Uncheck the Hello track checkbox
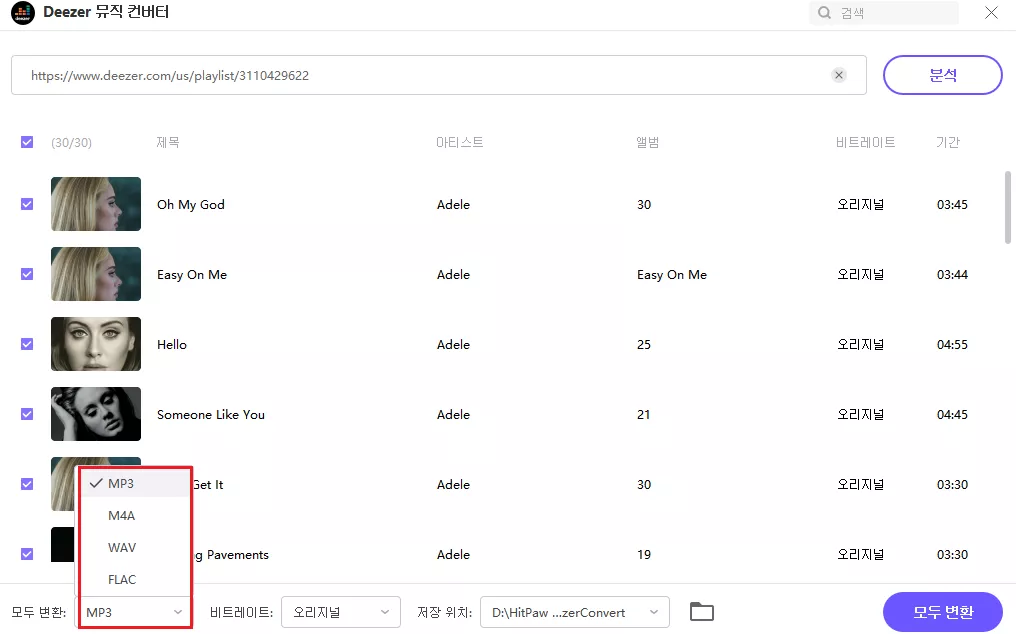Image resolution: width=1016 pixels, height=634 pixels. (x=27, y=344)
